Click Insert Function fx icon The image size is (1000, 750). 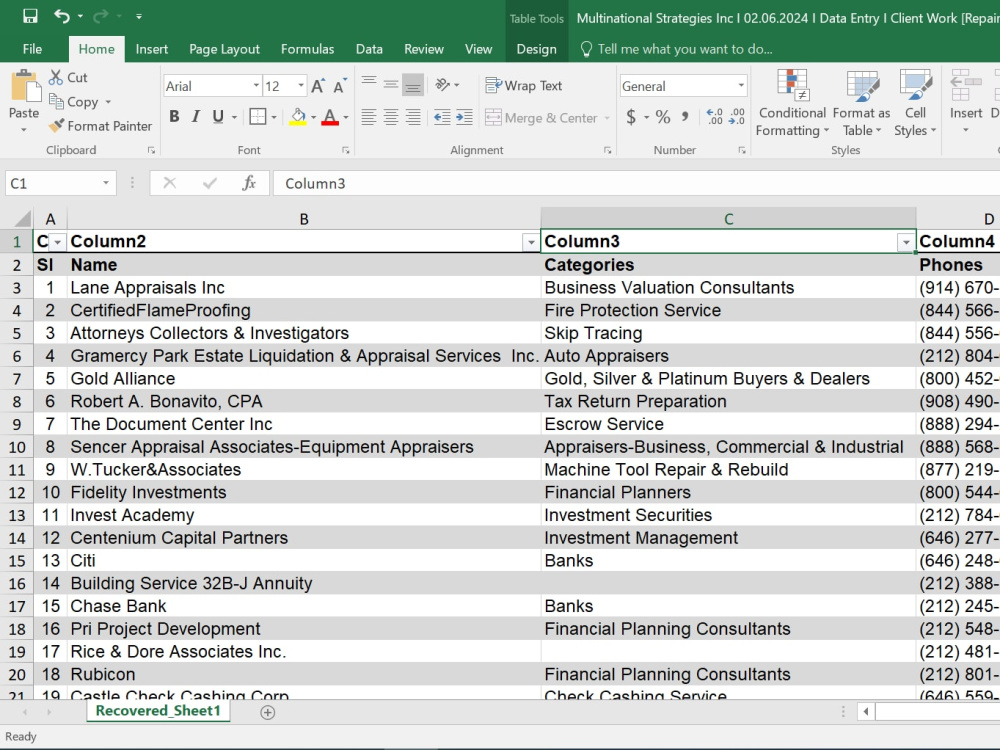click(x=249, y=183)
